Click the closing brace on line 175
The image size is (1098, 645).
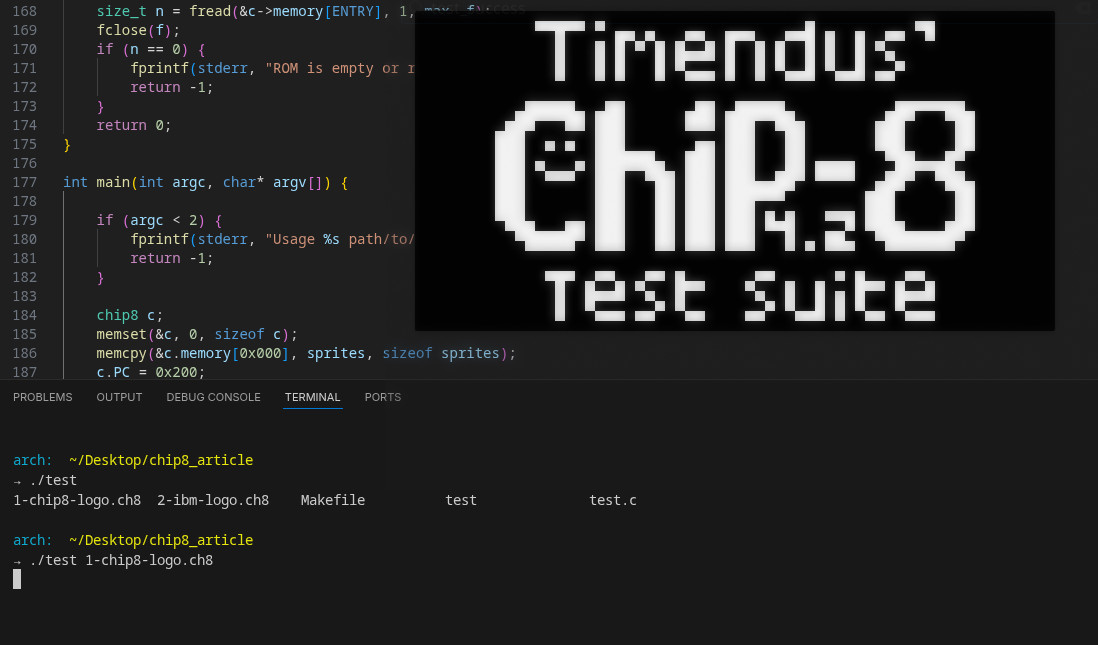point(67,144)
